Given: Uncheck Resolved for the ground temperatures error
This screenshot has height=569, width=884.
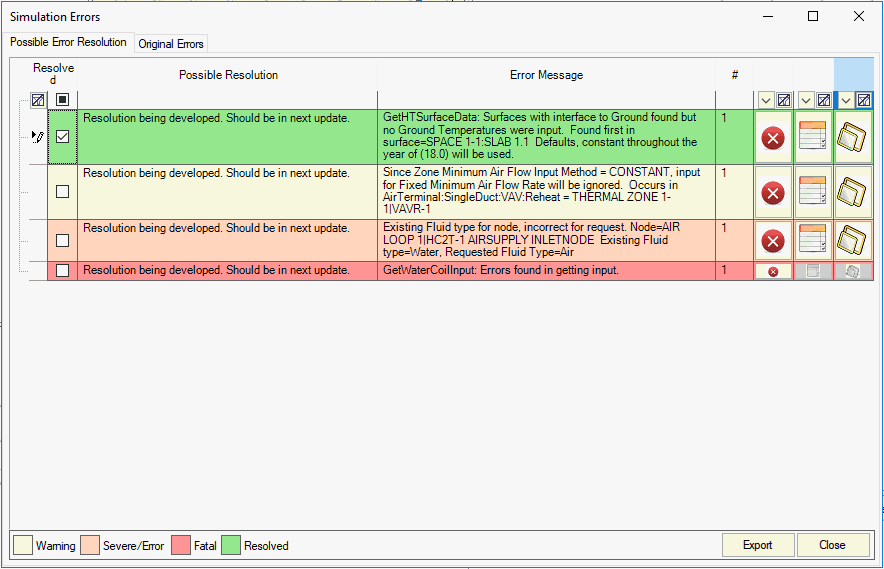Looking at the screenshot, I should [62, 137].
